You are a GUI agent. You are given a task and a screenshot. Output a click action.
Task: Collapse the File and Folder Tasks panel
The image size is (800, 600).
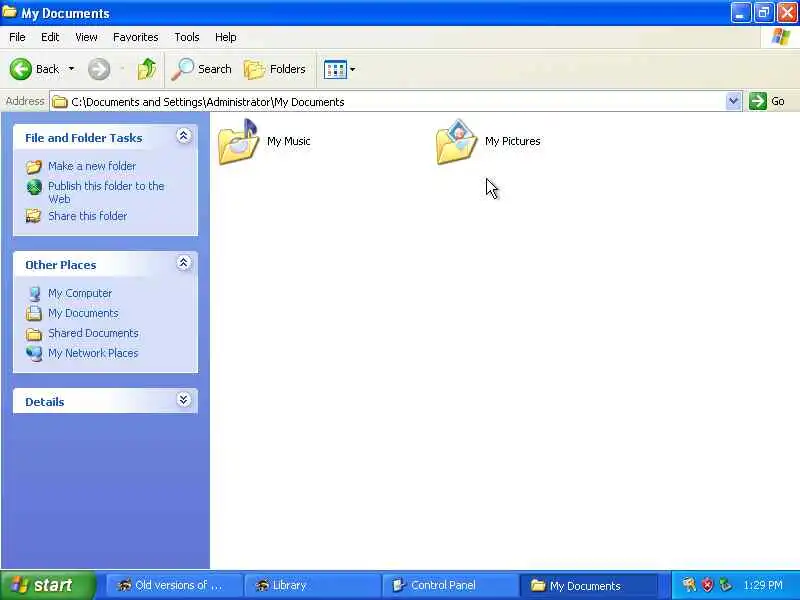pos(184,136)
